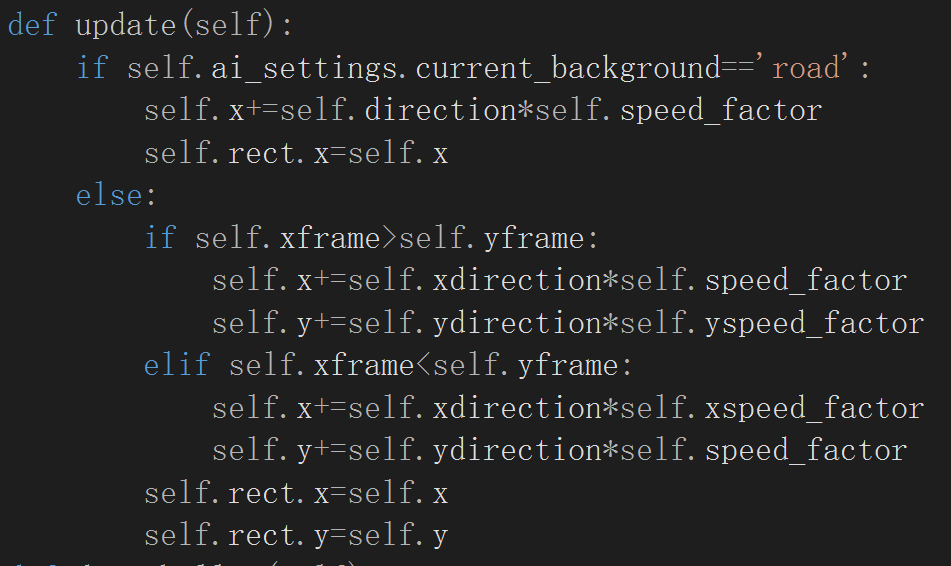Click the first 'self.rect.x=self.x' line under road
This screenshot has width=951, height=566.
(296, 153)
